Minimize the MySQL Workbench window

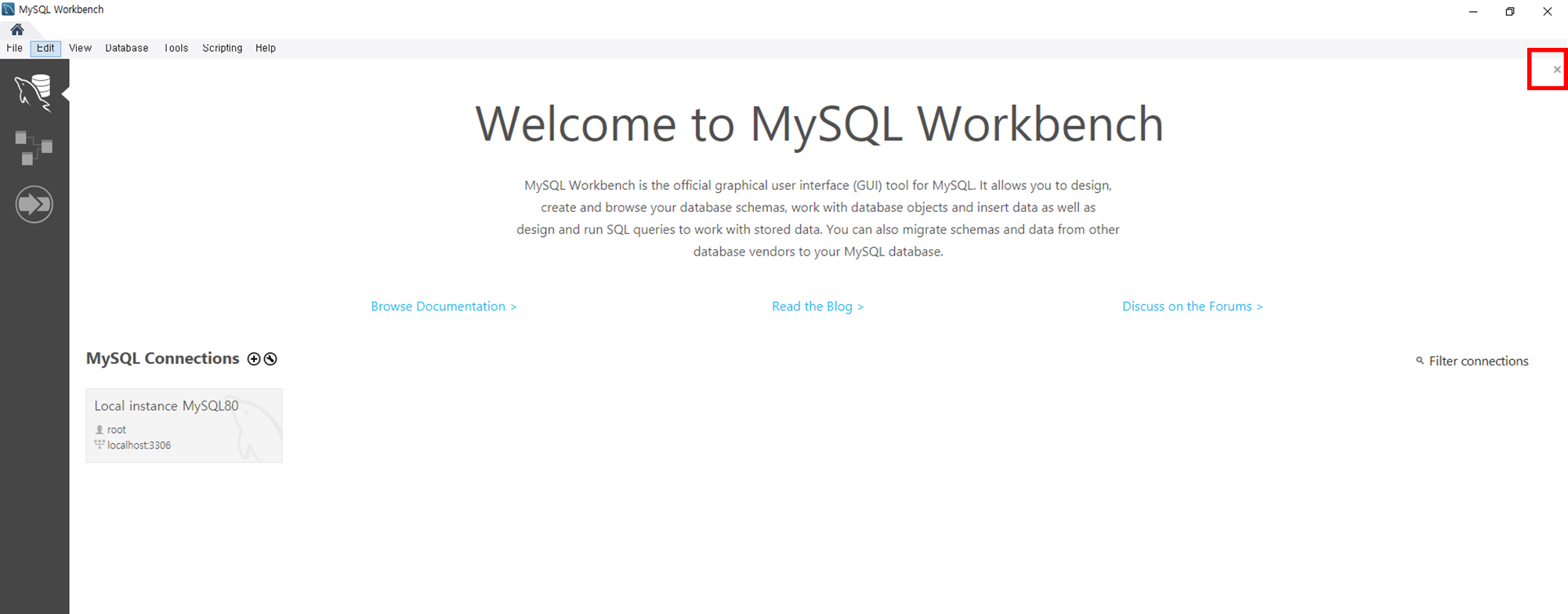click(x=1473, y=11)
